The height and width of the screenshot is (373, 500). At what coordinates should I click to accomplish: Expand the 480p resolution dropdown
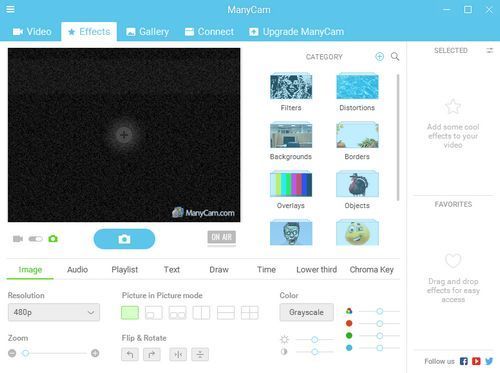point(54,312)
